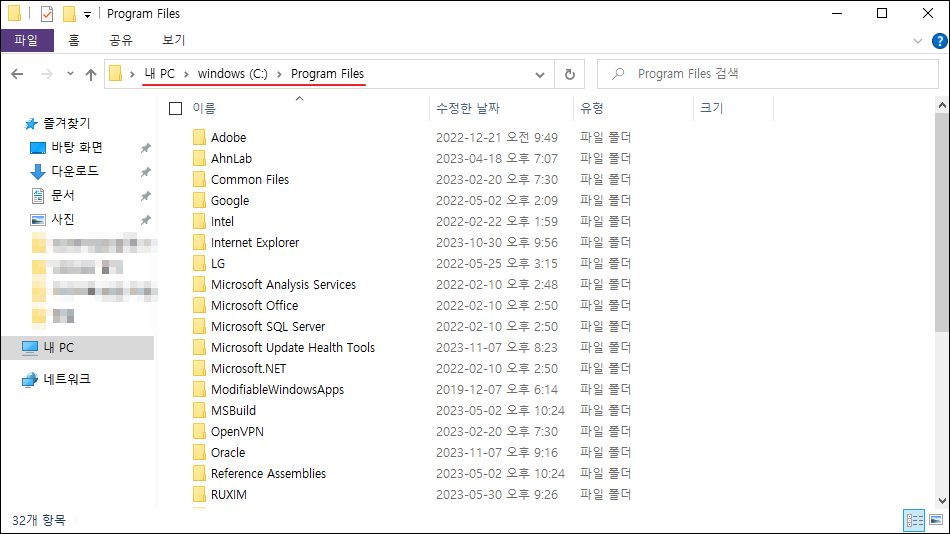The image size is (950, 534).
Task: Switch to Details view layout icon
Action: [x=914, y=520]
